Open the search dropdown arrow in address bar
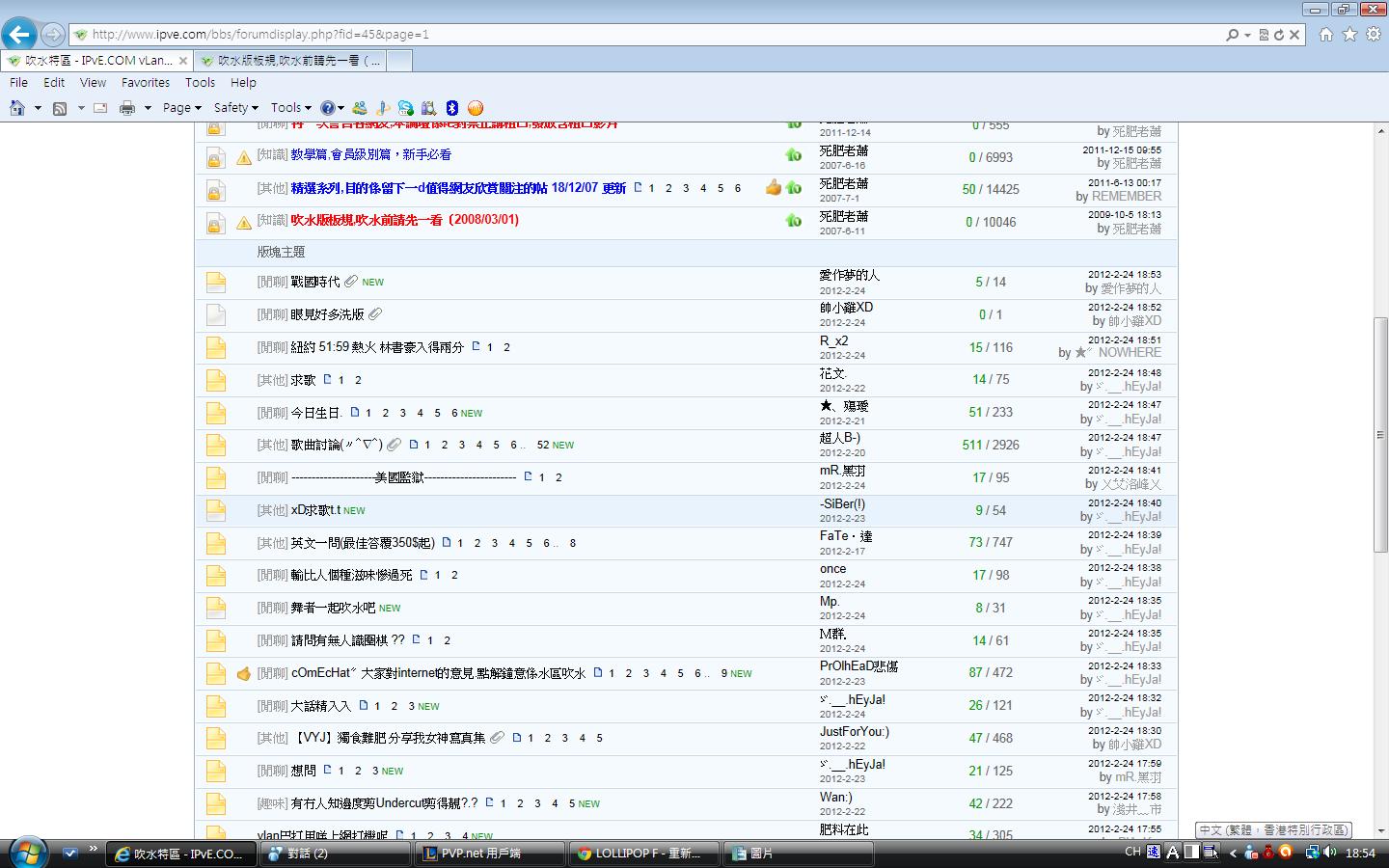The image size is (1389, 868). coord(1247,35)
